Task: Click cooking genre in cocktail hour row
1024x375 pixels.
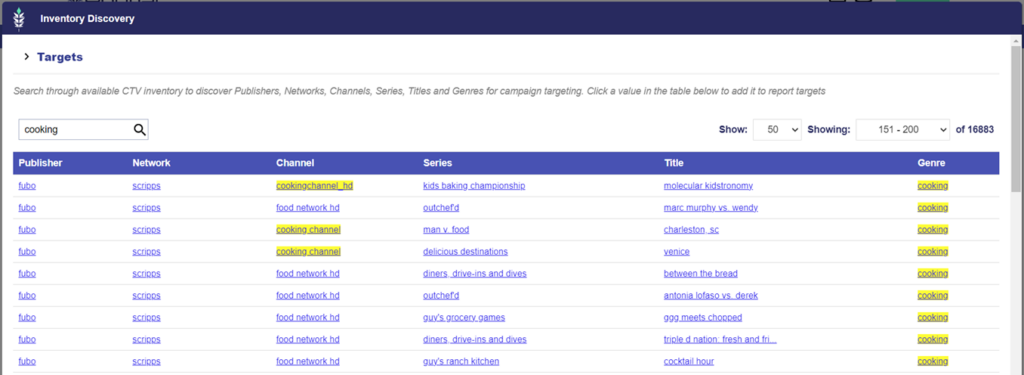Action: point(933,361)
